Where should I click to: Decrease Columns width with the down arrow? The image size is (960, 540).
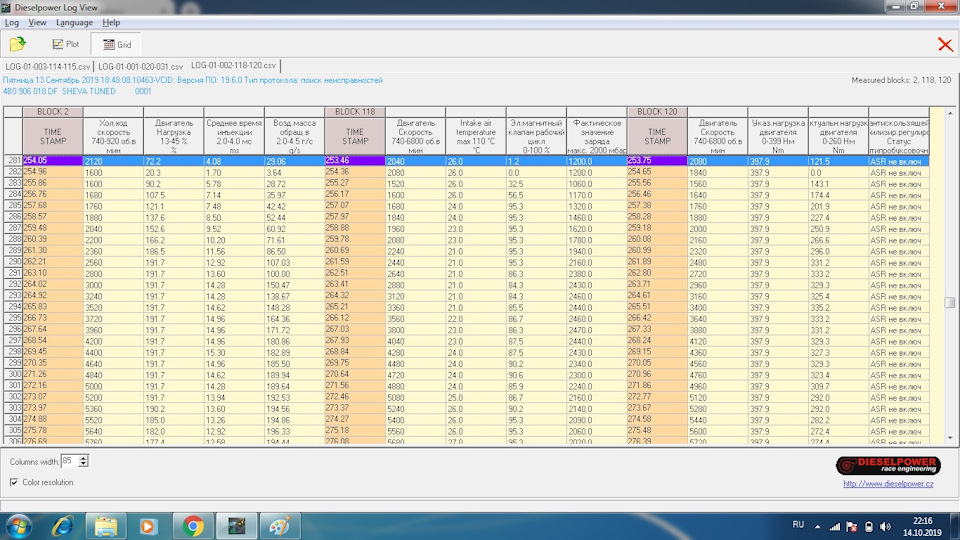pyautogui.click(x=83, y=464)
